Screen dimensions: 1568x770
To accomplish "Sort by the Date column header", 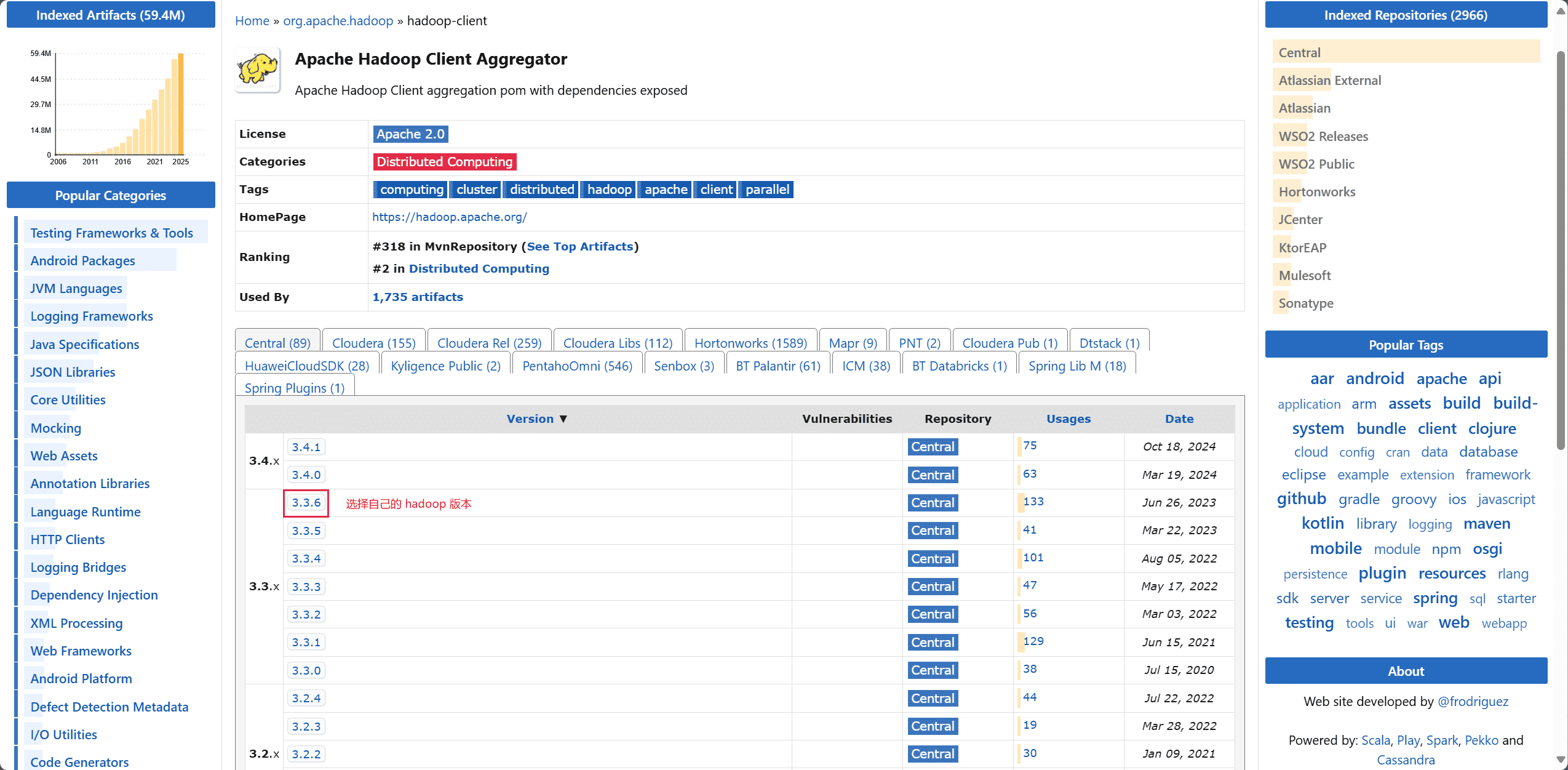I will (x=1179, y=419).
